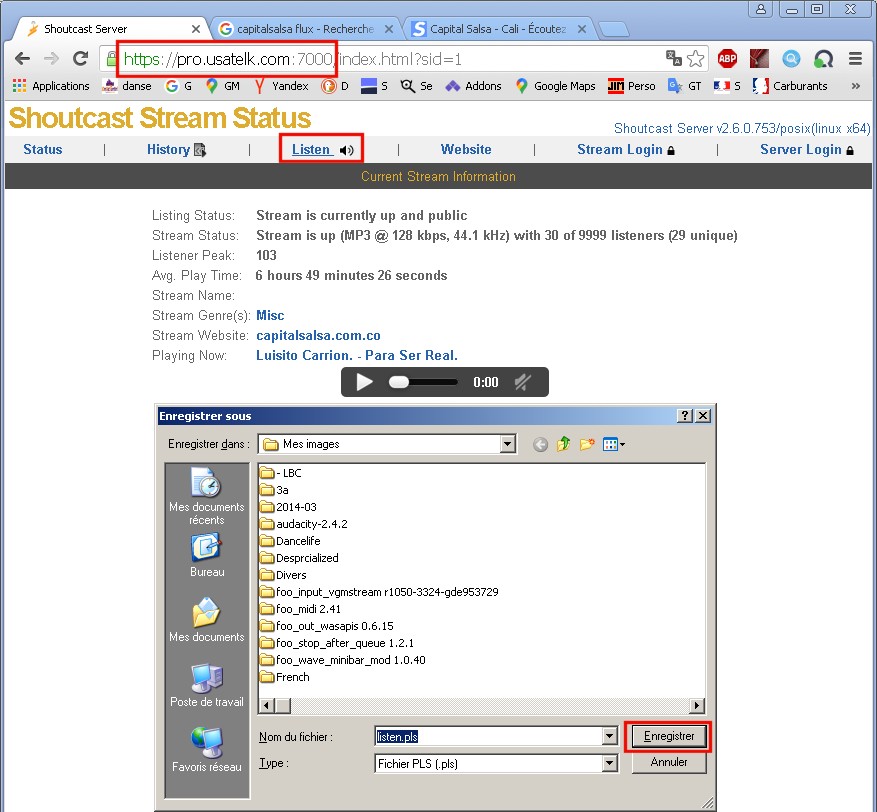The width and height of the screenshot is (877, 812).
Task: Switch to the Capital Salsa - Cali tab
Action: (498, 29)
